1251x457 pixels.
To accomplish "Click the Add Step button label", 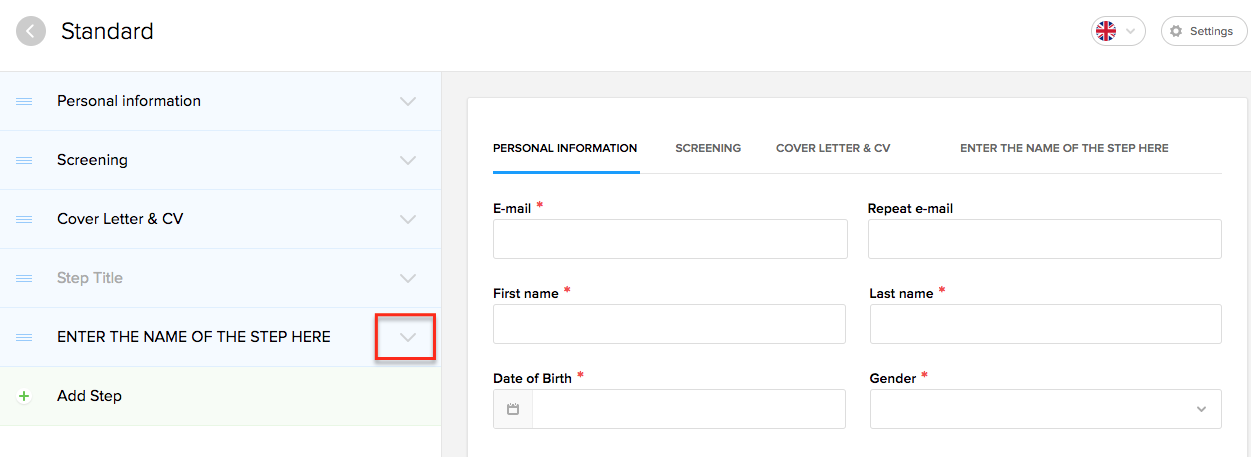I will tap(89, 396).
